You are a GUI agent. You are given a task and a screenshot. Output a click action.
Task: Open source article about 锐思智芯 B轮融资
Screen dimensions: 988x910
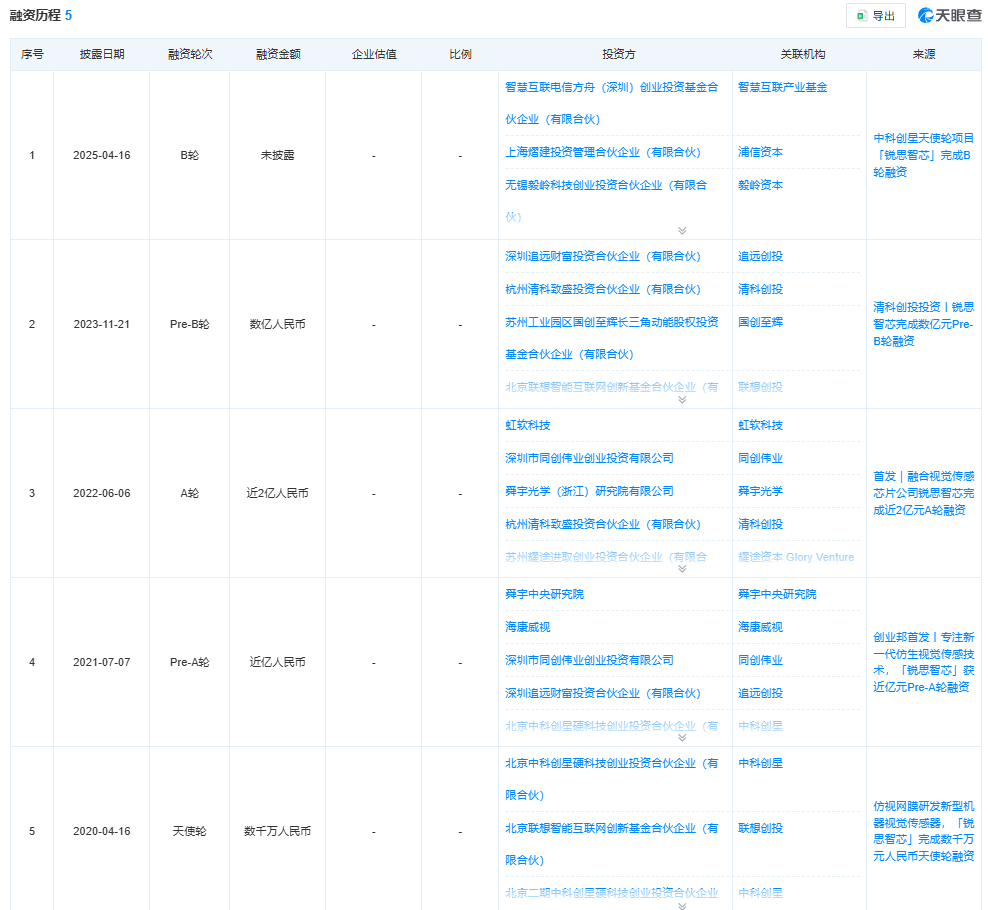tap(923, 155)
